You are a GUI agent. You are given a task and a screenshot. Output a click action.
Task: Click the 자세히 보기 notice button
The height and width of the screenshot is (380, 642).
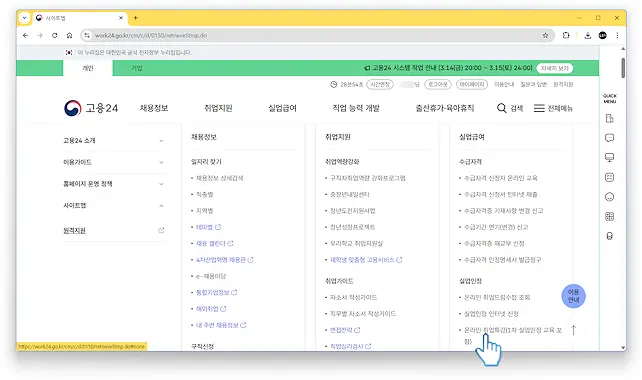click(x=554, y=68)
